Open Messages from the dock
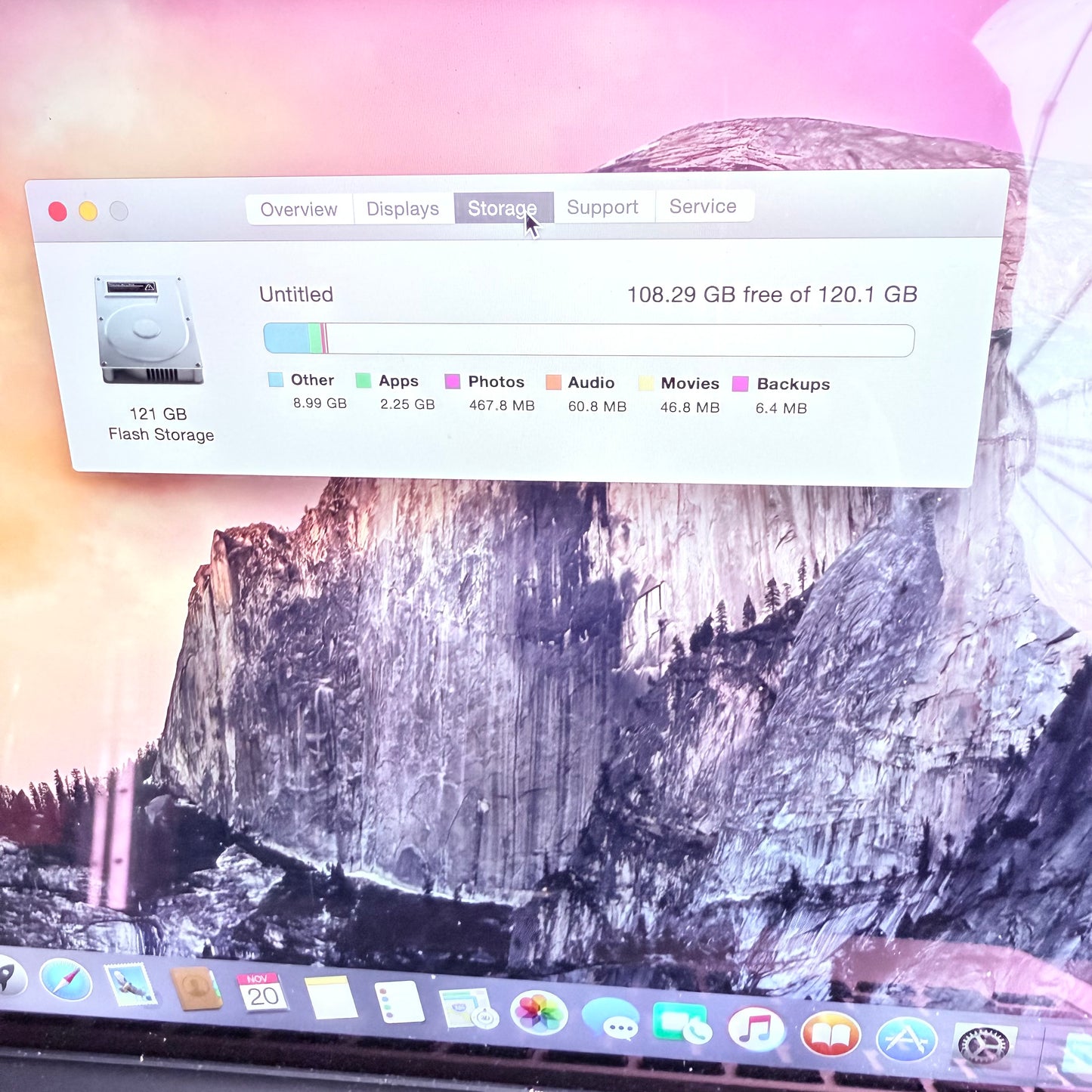This screenshot has height=1092, width=1092. (x=611, y=1019)
